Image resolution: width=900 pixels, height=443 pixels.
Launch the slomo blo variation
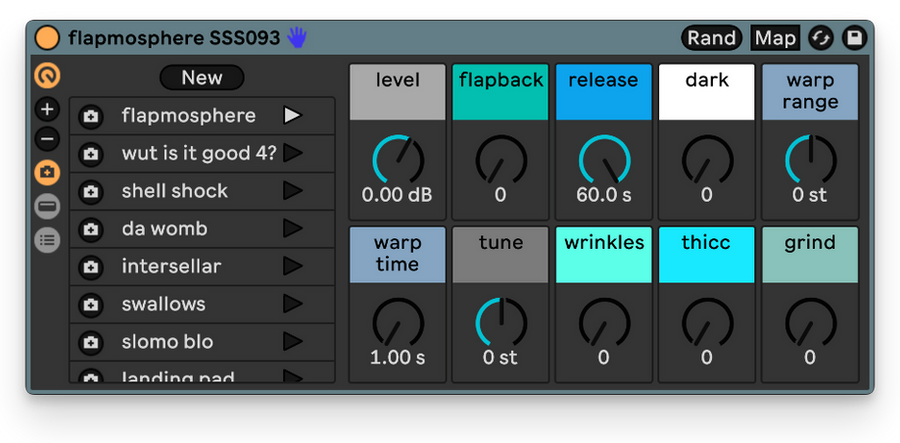tap(293, 341)
